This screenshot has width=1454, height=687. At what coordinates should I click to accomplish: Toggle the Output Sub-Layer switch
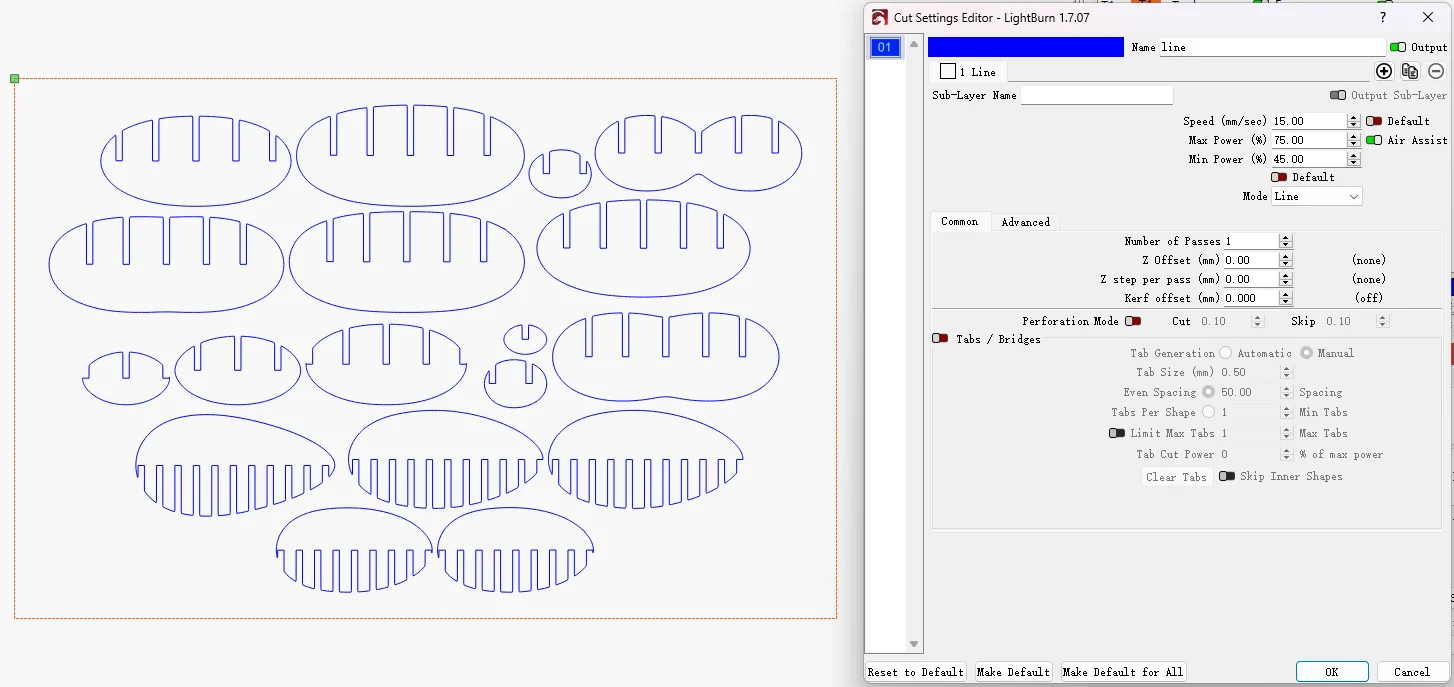pyautogui.click(x=1338, y=95)
